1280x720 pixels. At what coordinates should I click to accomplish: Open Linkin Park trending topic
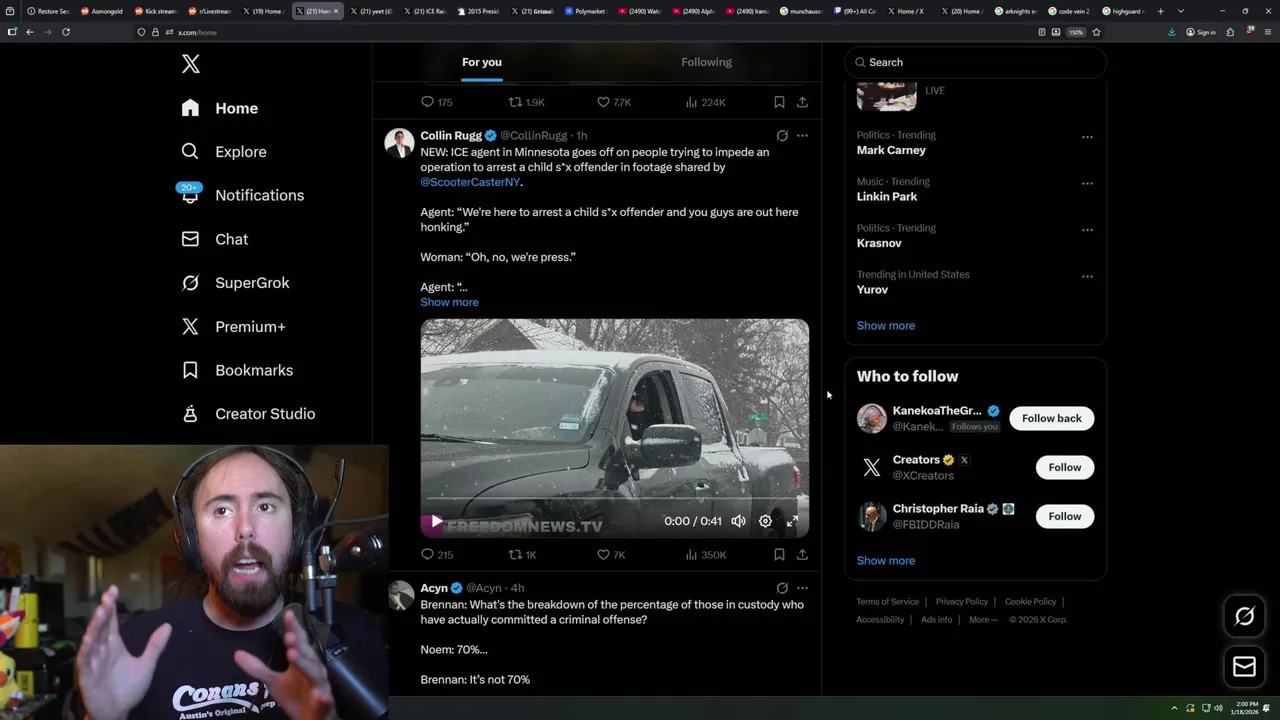[887, 196]
